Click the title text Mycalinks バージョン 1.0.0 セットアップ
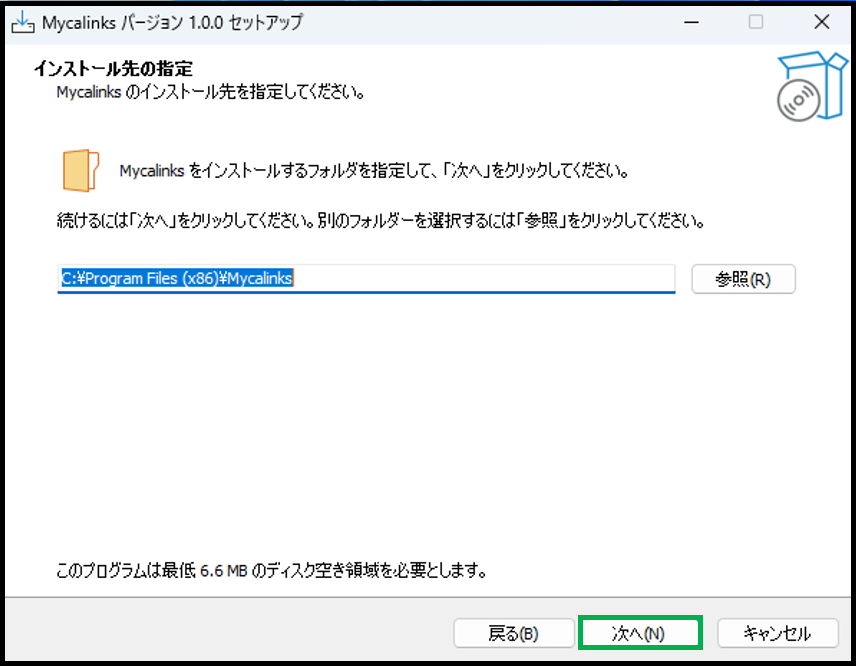Viewport: 856px width, 666px height. (x=172, y=22)
